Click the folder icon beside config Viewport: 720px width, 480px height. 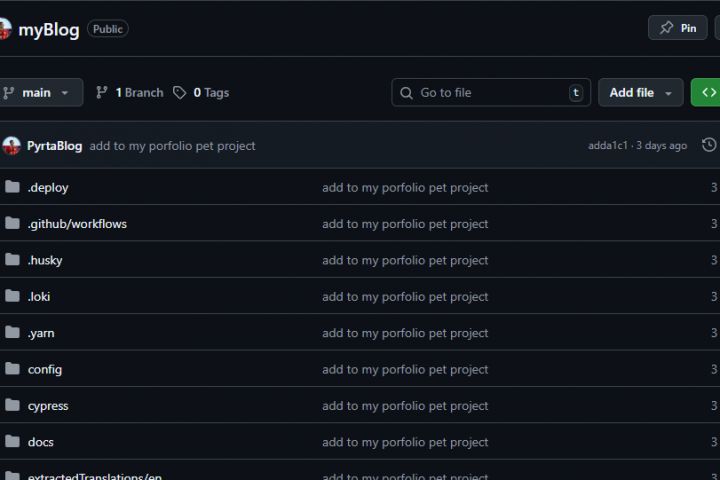pyautogui.click(x=12, y=369)
